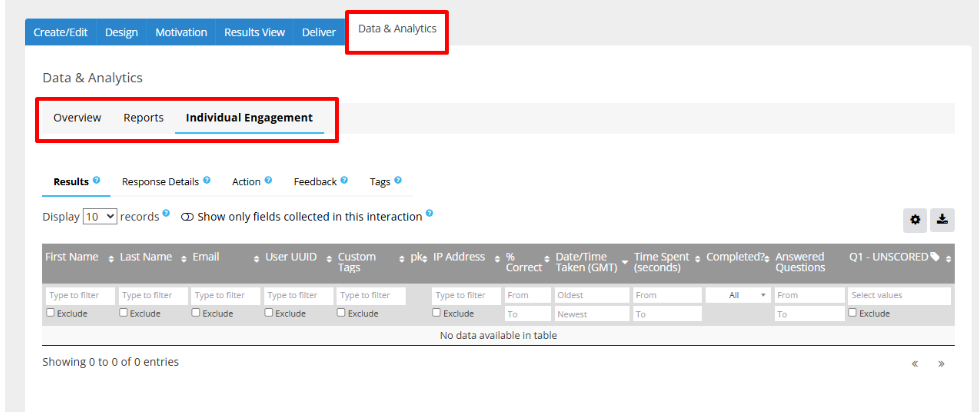Screen dimensions: 979x414
Task: Open table settings gear icon
Action: tap(915, 220)
